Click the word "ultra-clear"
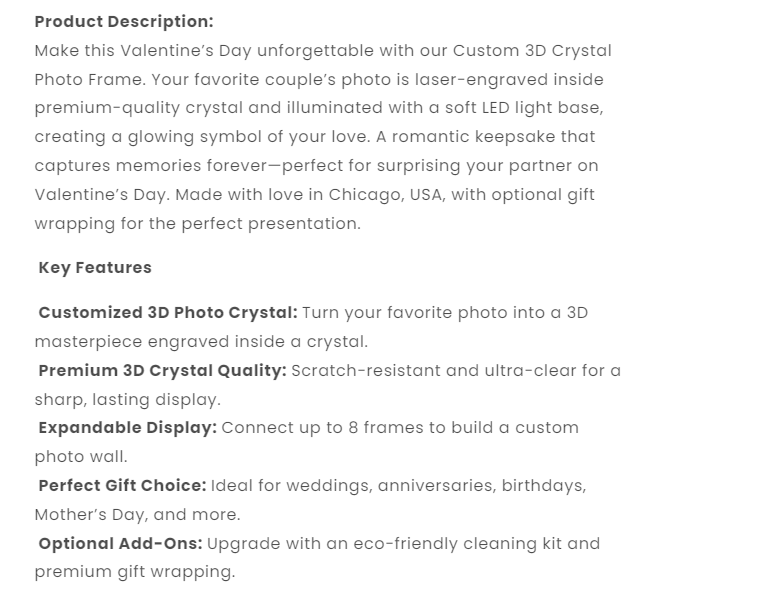Screen dimensions: 768x595 click(530, 370)
